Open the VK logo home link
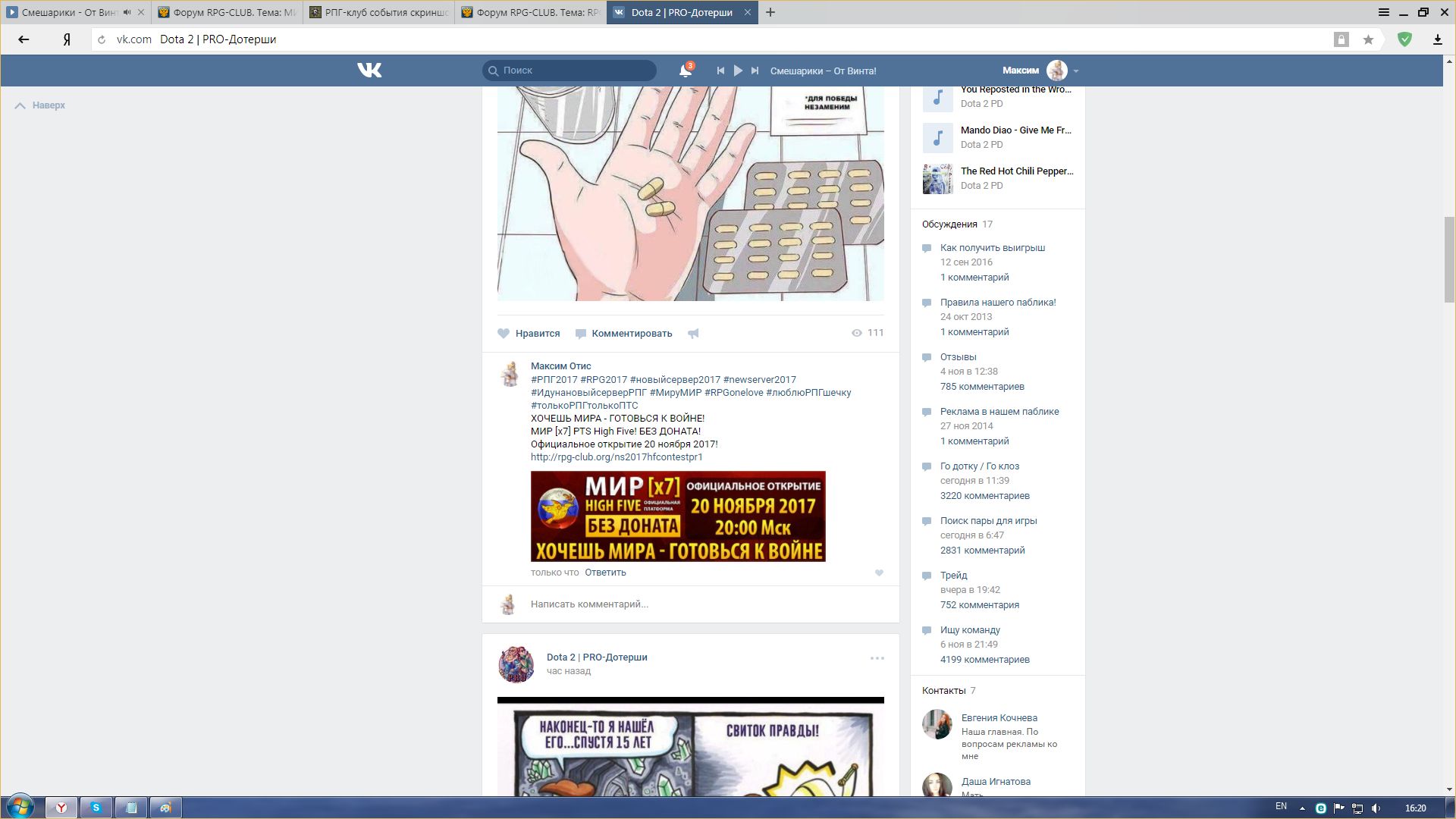This screenshot has width=1456, height=819. 369,71
